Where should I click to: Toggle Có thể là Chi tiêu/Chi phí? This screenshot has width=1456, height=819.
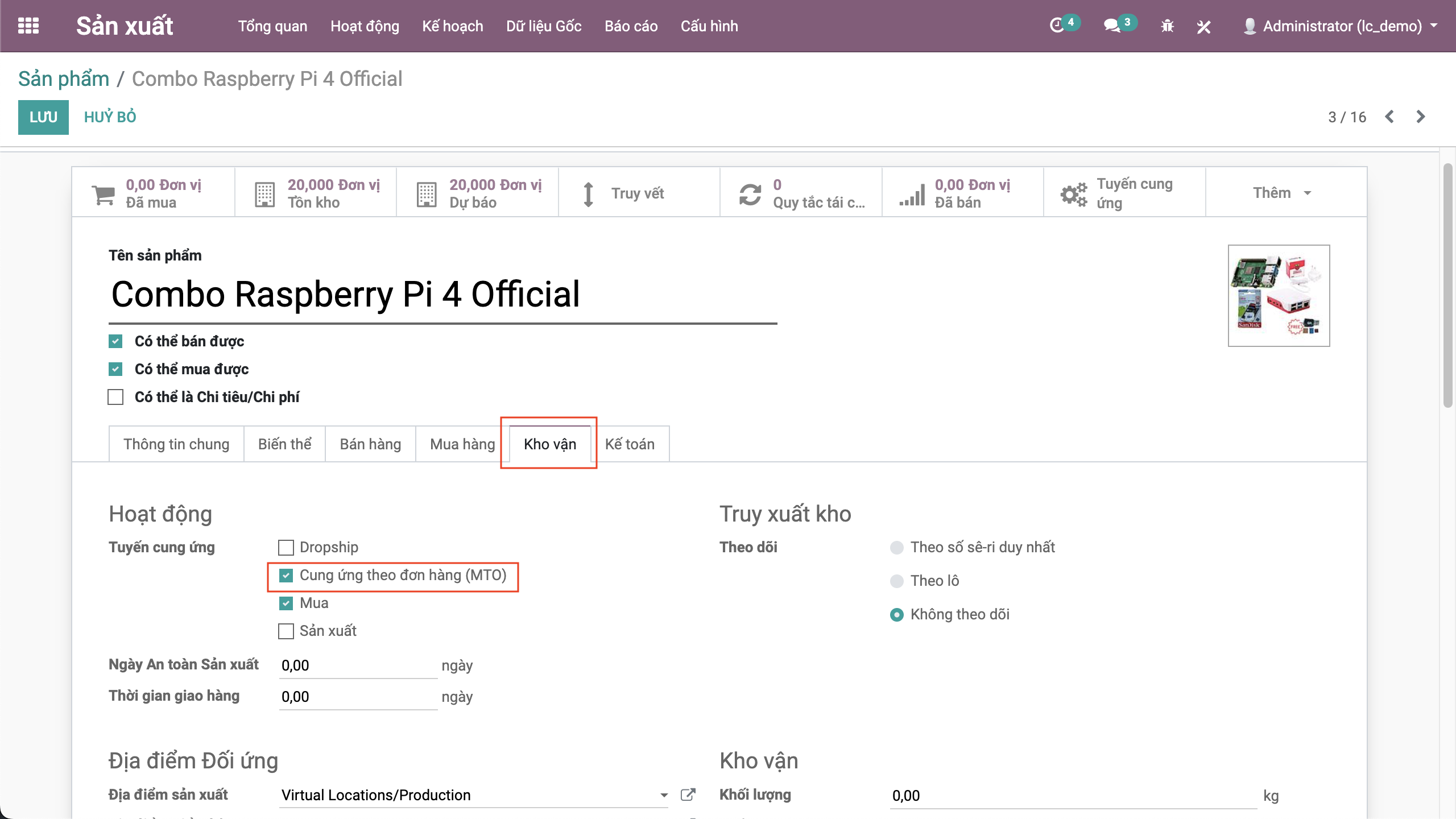(x=115, y=397)
